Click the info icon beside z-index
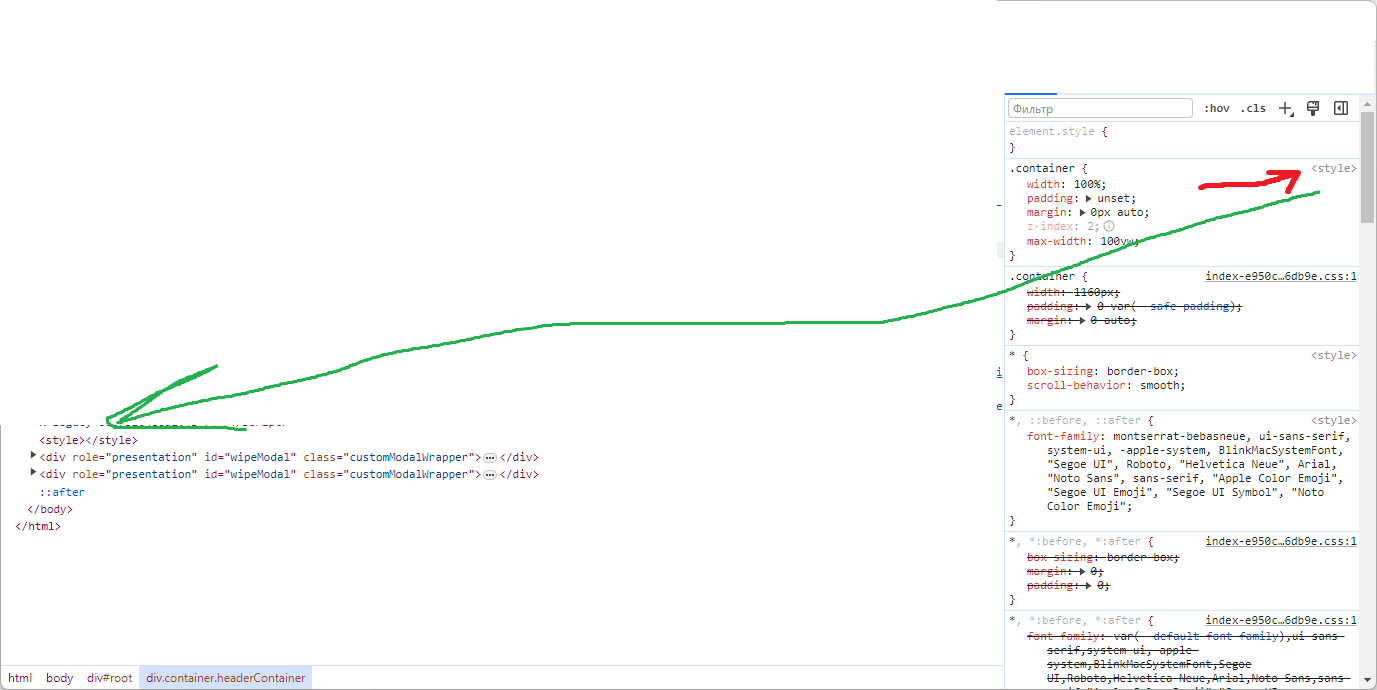1377x690 pixels. coord(1109,227)
